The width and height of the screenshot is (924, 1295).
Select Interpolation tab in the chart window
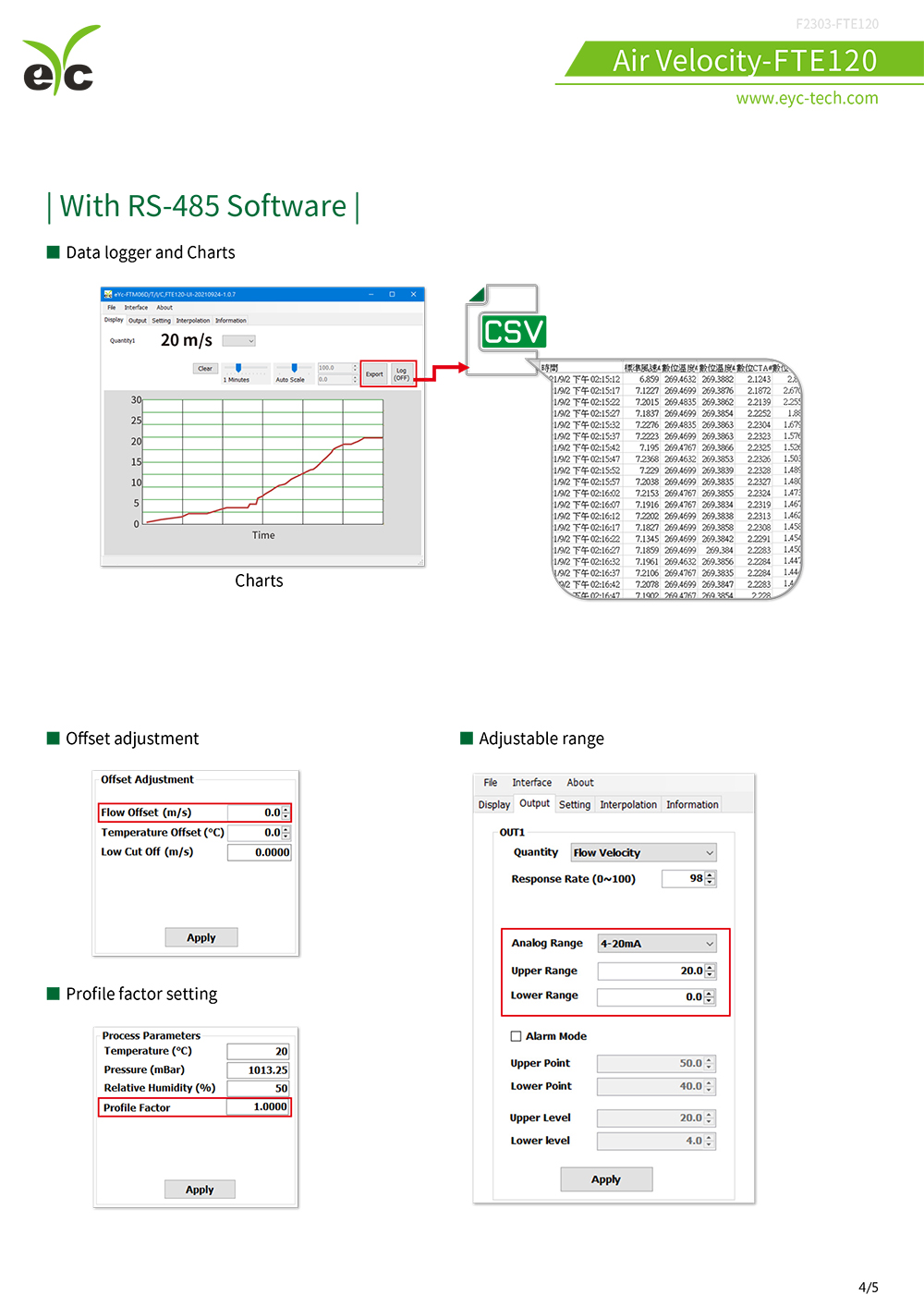(193, 321)
